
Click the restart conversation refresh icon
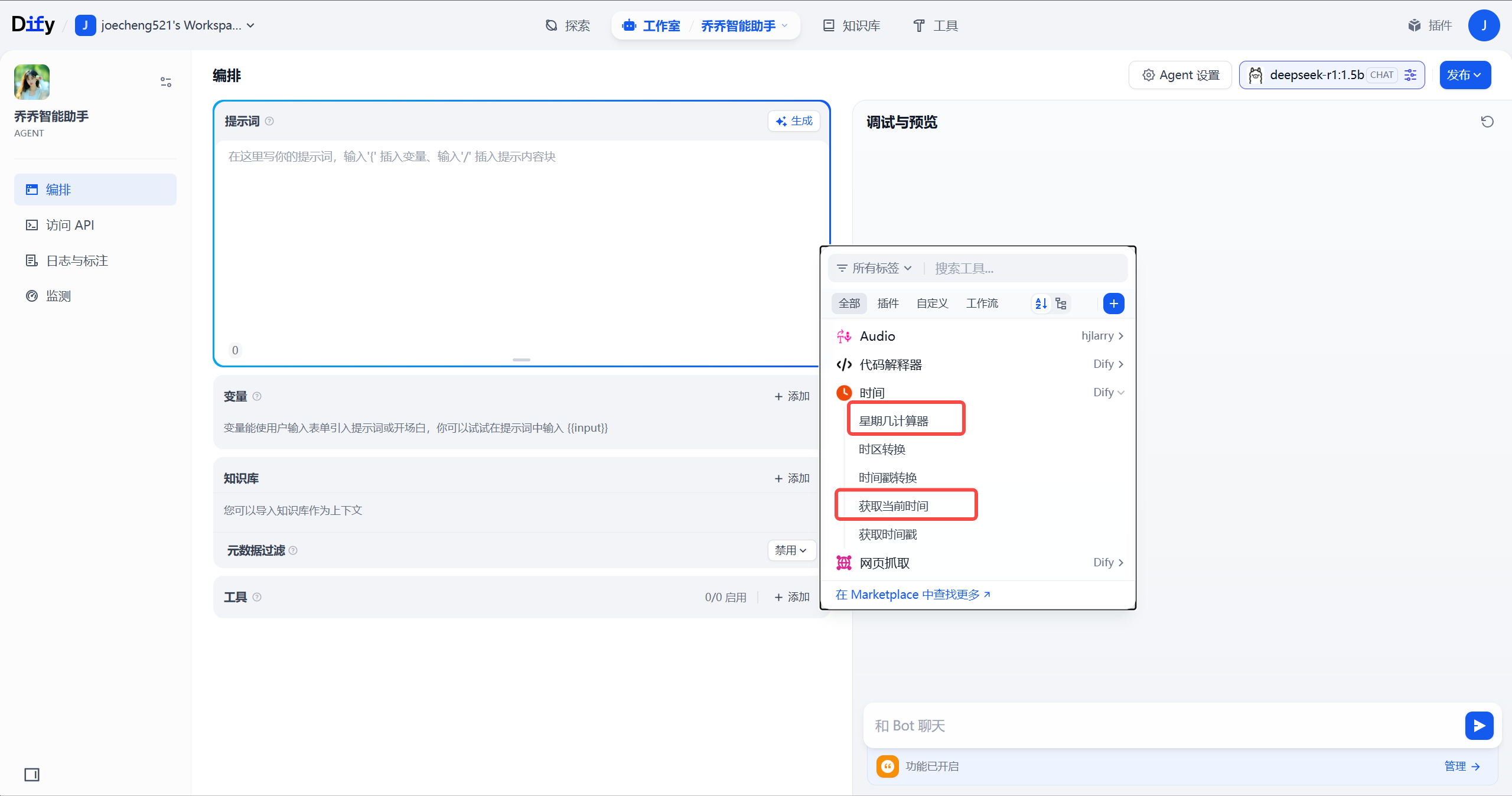[1487, 122]
